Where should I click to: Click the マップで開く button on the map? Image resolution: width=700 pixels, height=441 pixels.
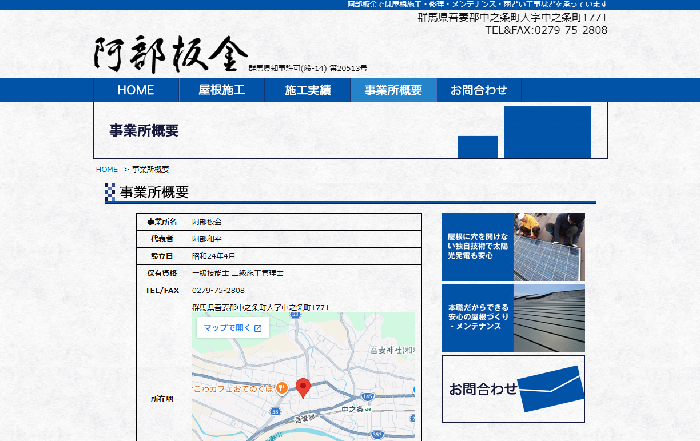pos(233,328)
